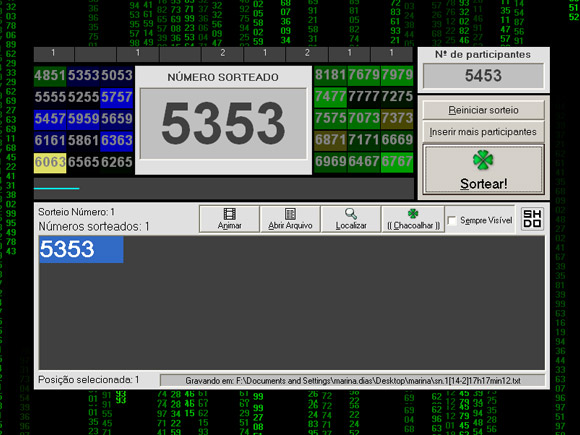Screen dimensions: 580x435
Task: Select the participants count field 5453
Action: click(x=483, y=76)
